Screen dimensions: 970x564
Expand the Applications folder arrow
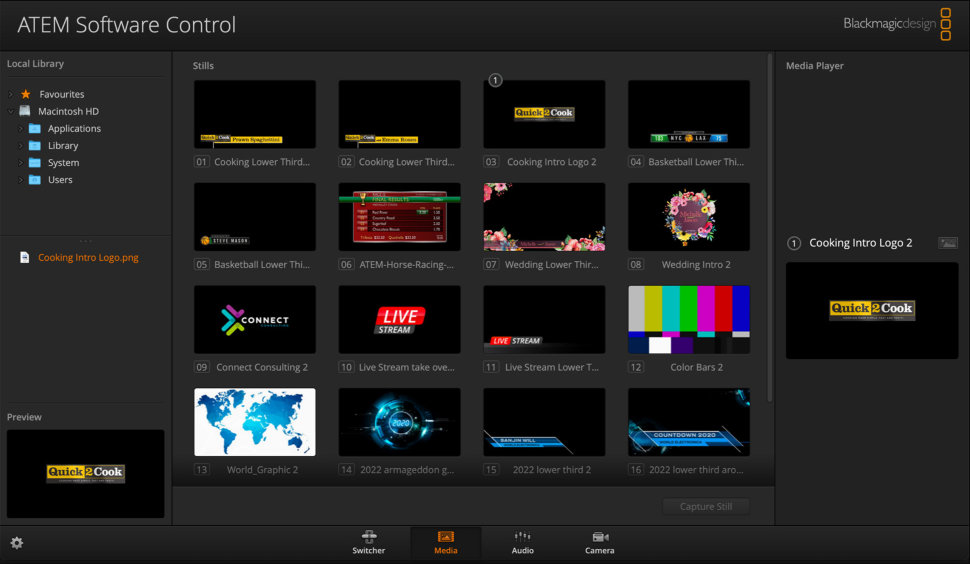20,129
